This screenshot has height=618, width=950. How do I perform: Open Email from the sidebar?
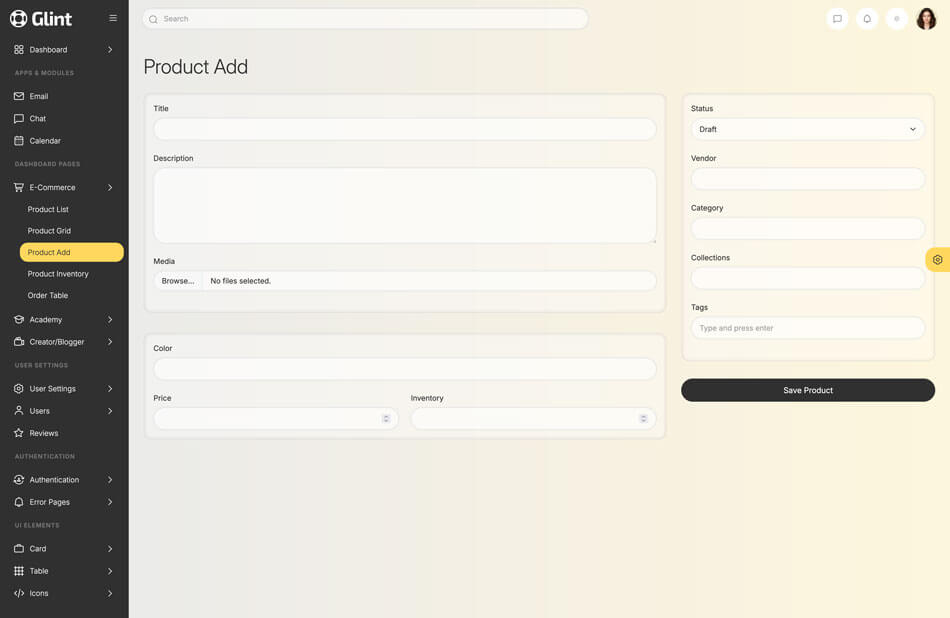(x=39, y=96)
